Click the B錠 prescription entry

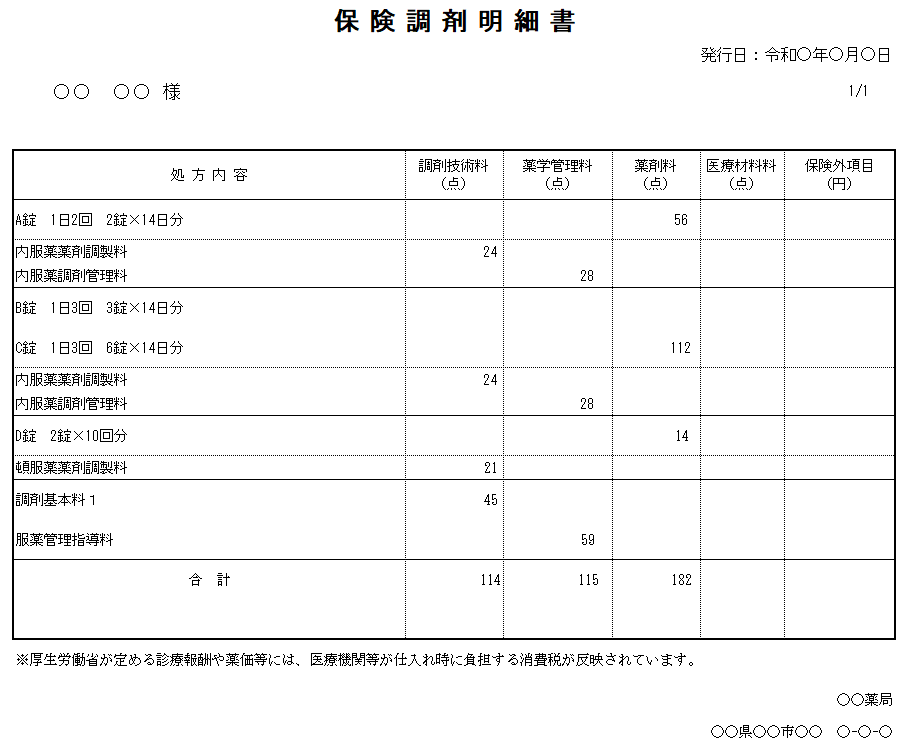tap(100, 308)
